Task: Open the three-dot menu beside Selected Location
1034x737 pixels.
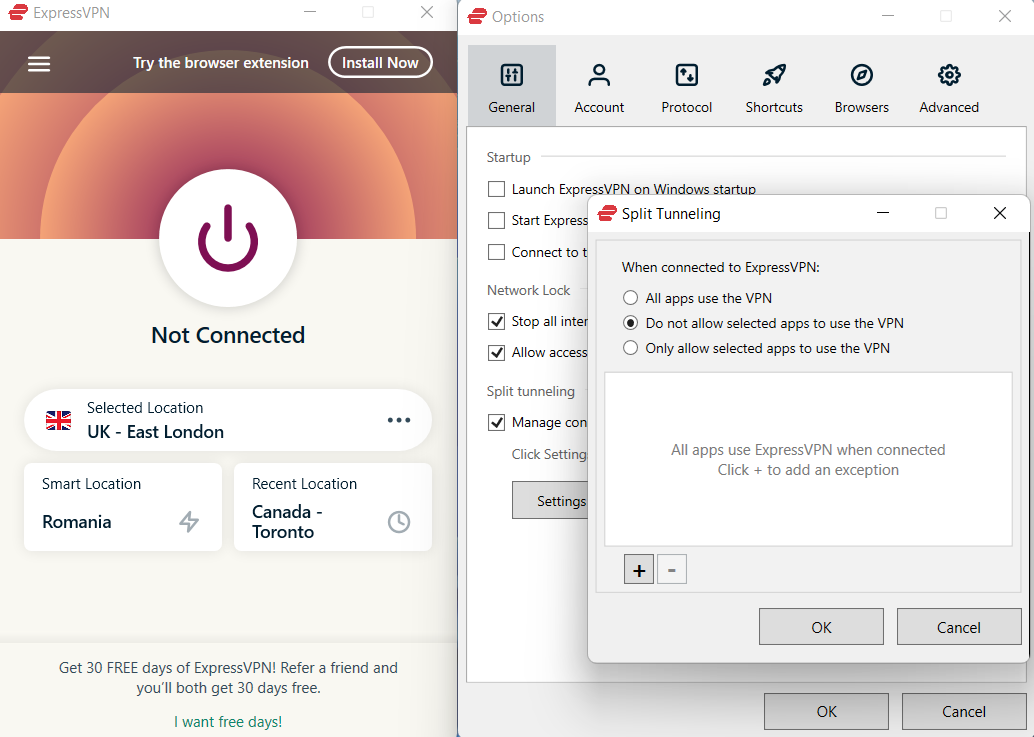Action: (399, 420)
